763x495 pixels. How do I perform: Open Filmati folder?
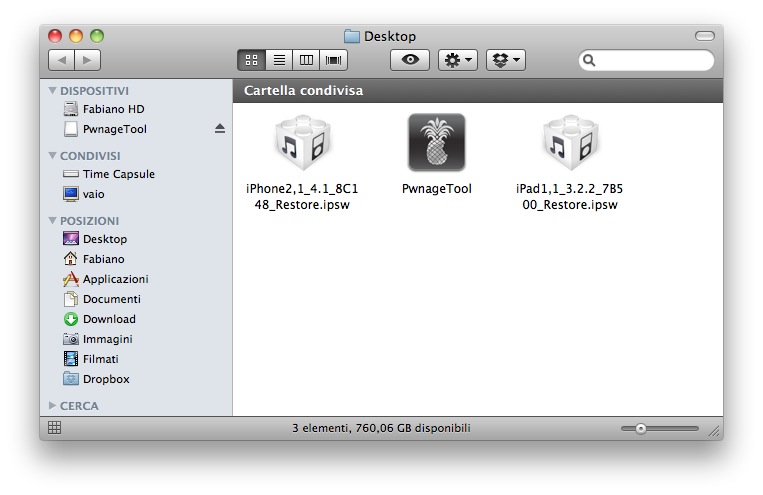(x=91, y=359)
